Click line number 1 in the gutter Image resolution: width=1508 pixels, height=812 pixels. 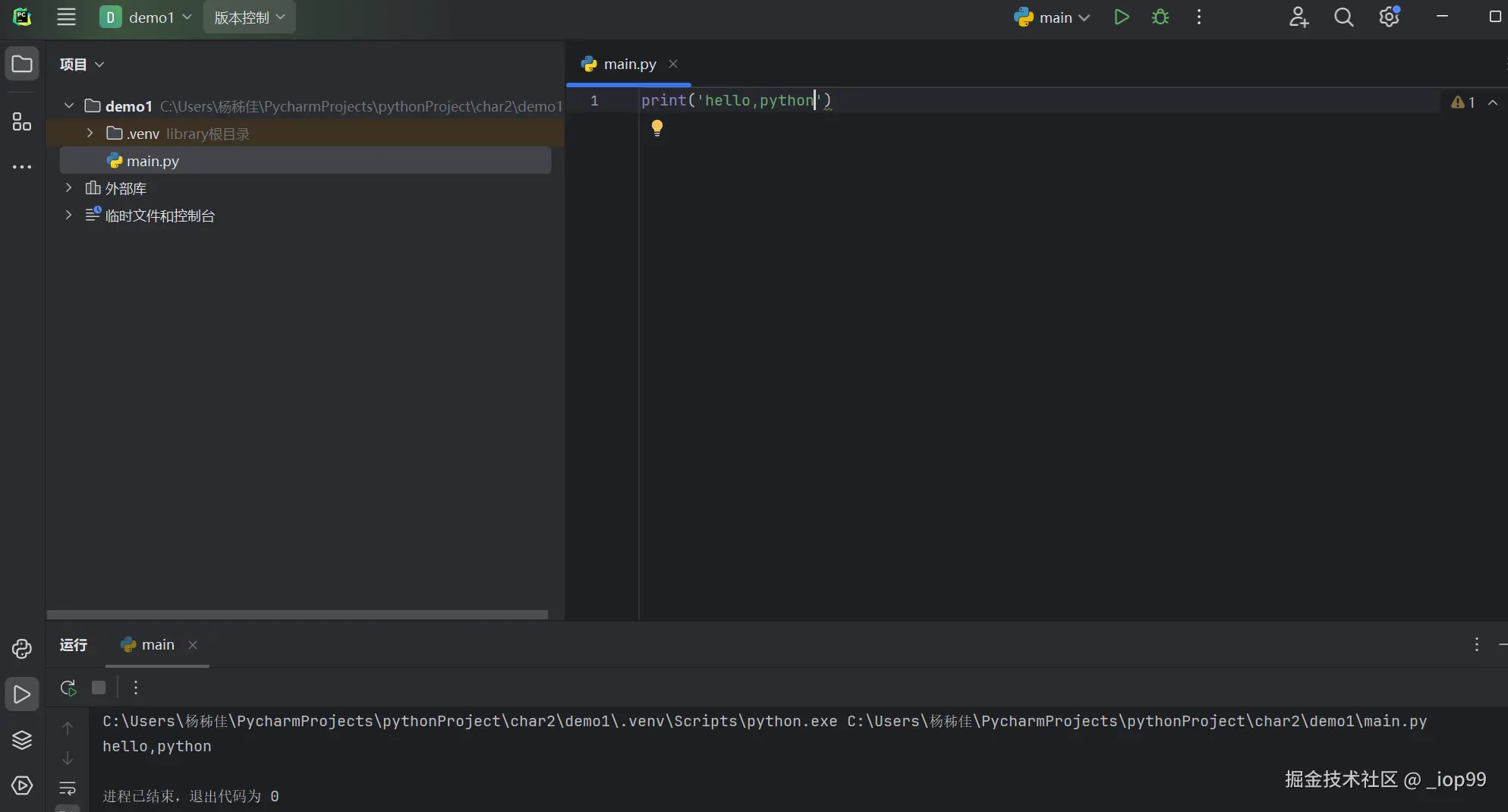tap(594, 100)
